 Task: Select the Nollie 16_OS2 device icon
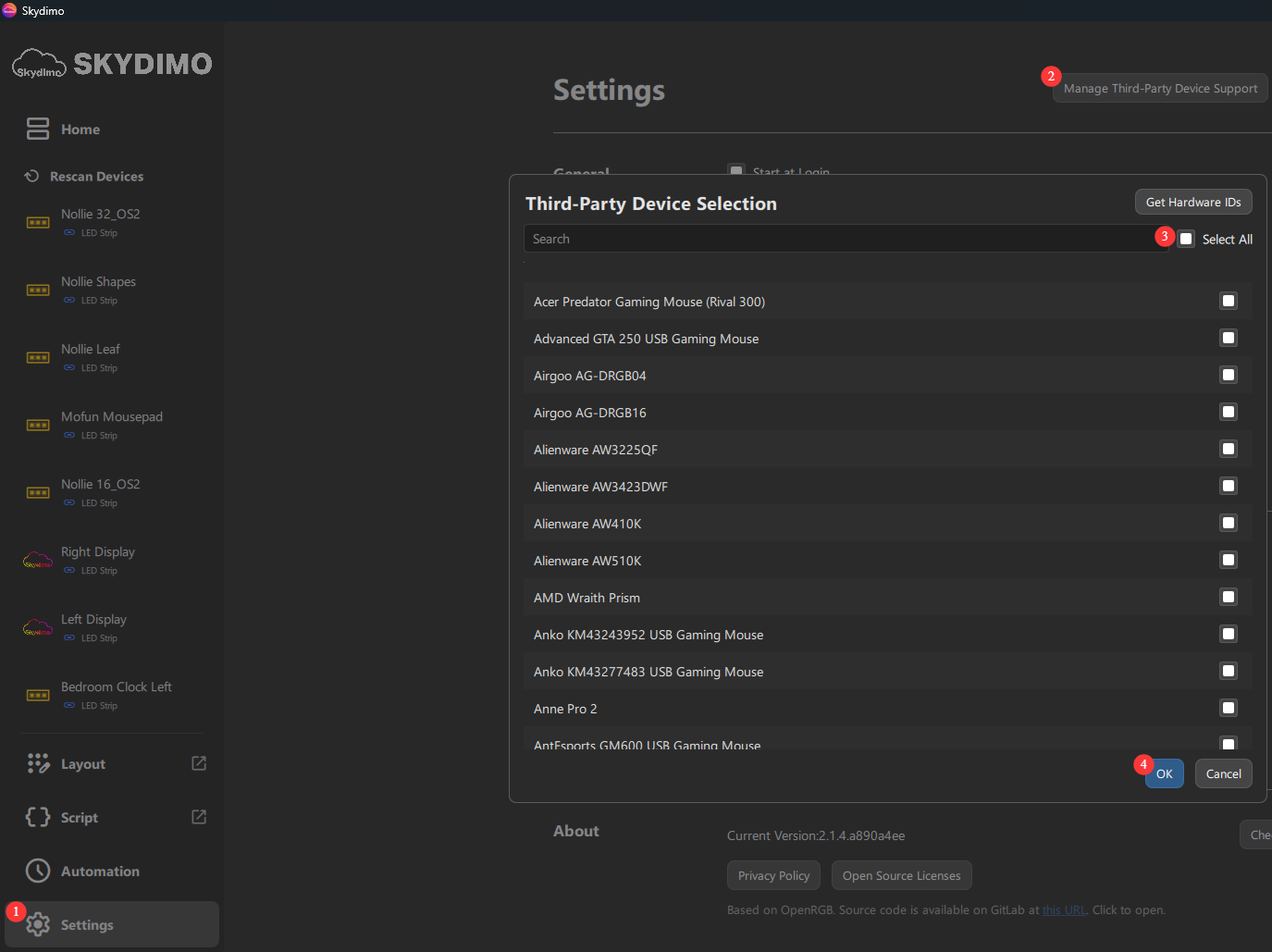(38, 493)
